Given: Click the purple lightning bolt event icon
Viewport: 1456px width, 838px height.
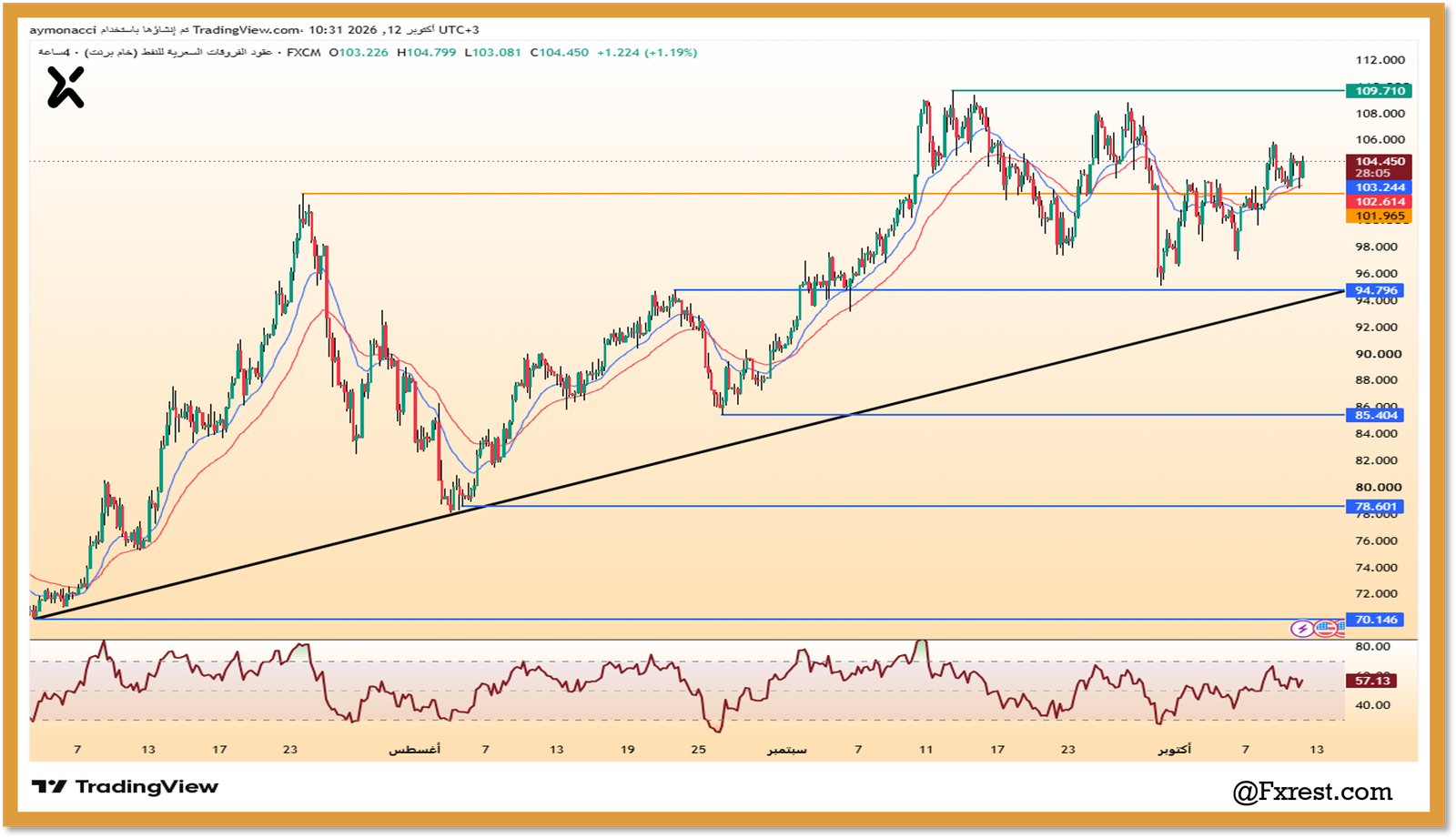Looking at the screenshot, I should [x=1302, y=629].
